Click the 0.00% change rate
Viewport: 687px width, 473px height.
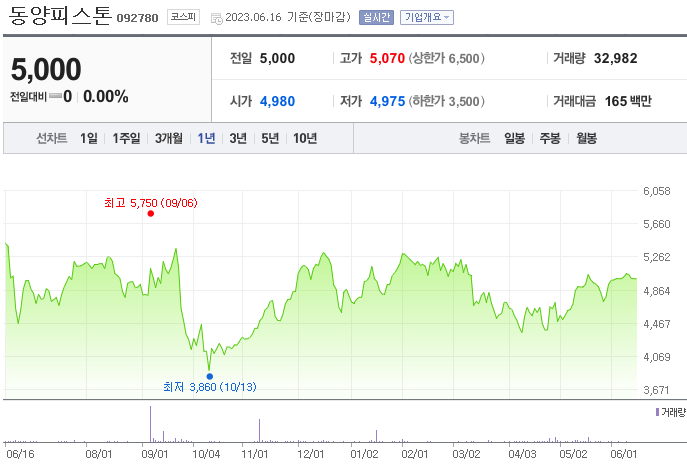pyautogui.click(x=106, y=96)
